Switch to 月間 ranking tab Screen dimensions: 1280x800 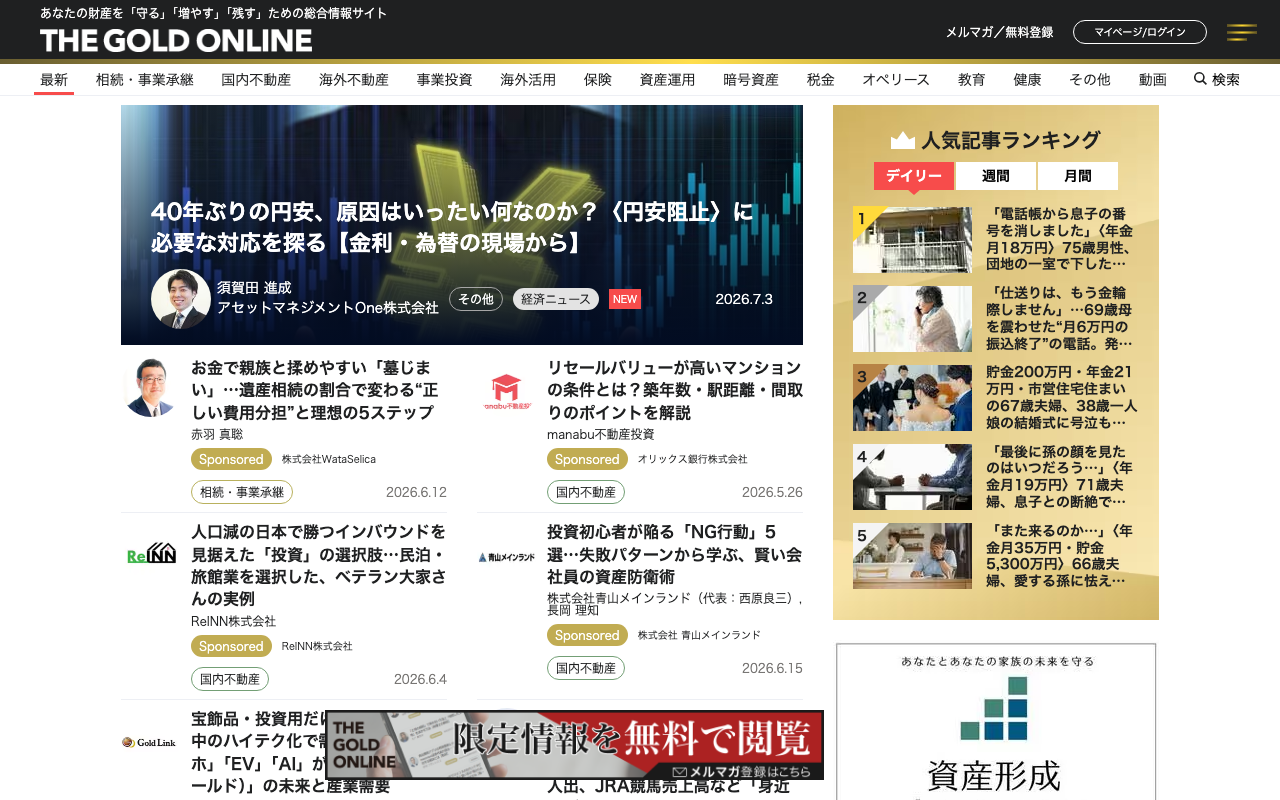1078,176
